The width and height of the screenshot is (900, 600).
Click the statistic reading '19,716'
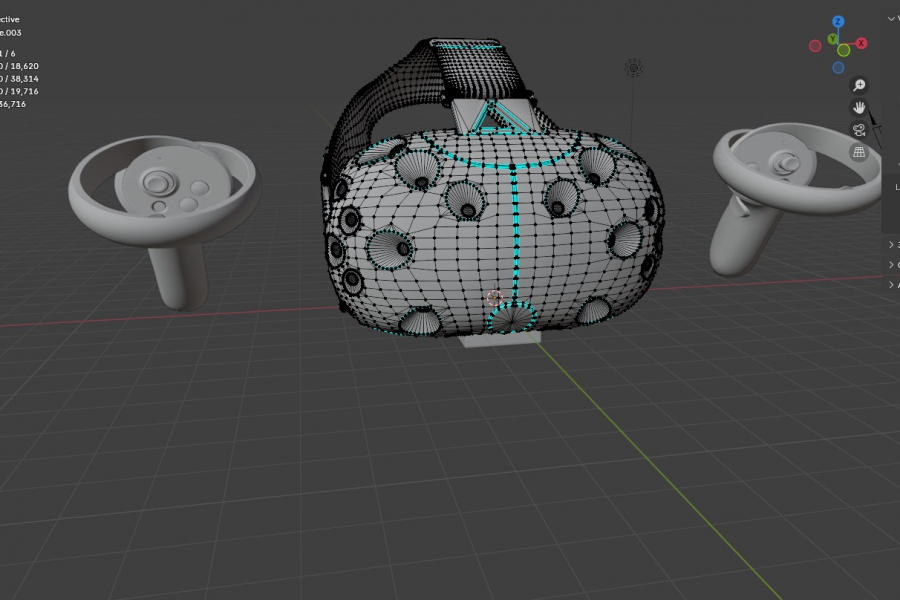coord(25,91)
